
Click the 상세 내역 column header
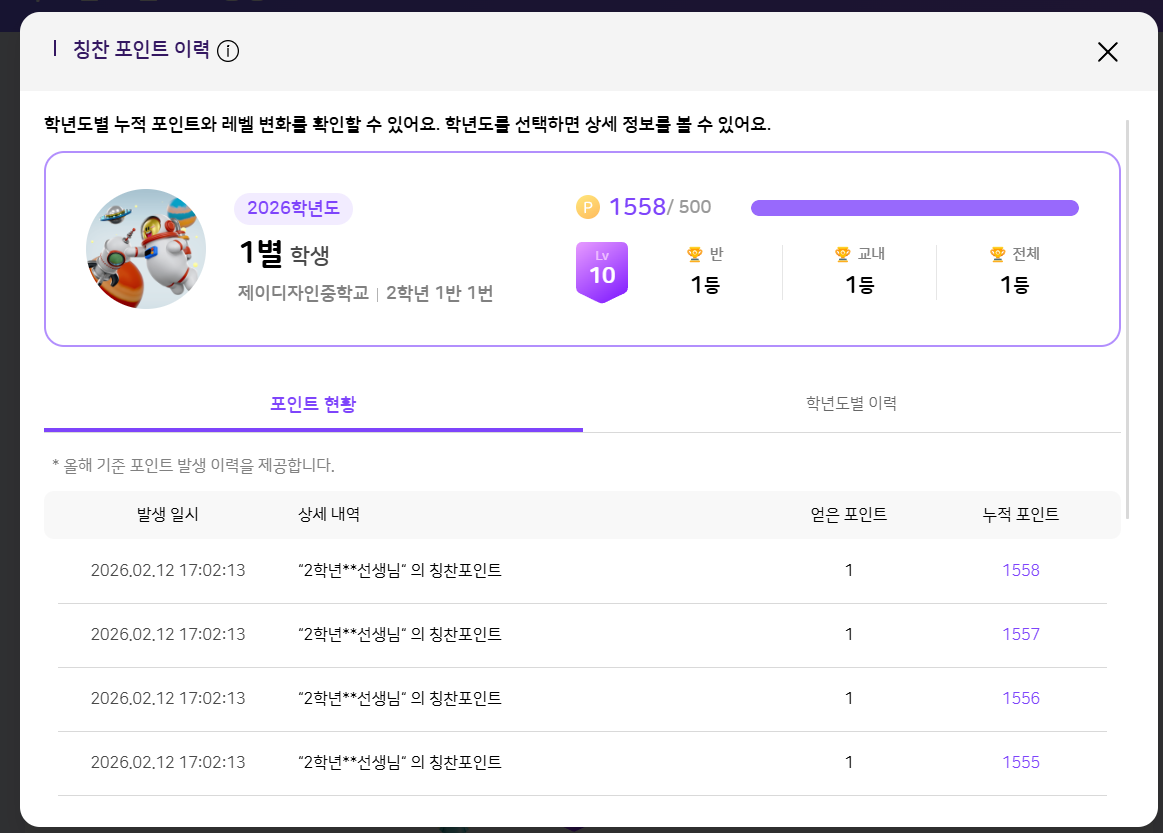tap(329, 515)
